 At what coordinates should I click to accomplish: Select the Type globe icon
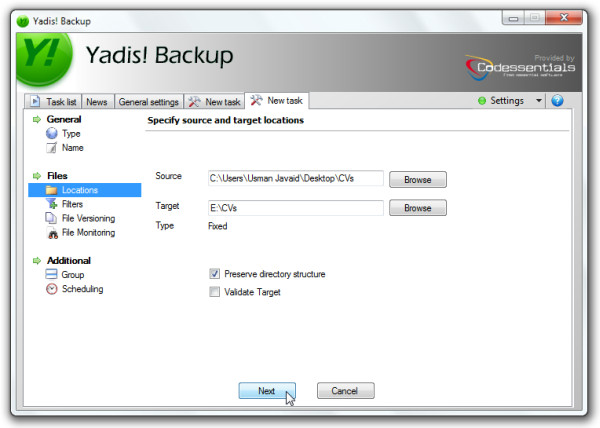51,133
